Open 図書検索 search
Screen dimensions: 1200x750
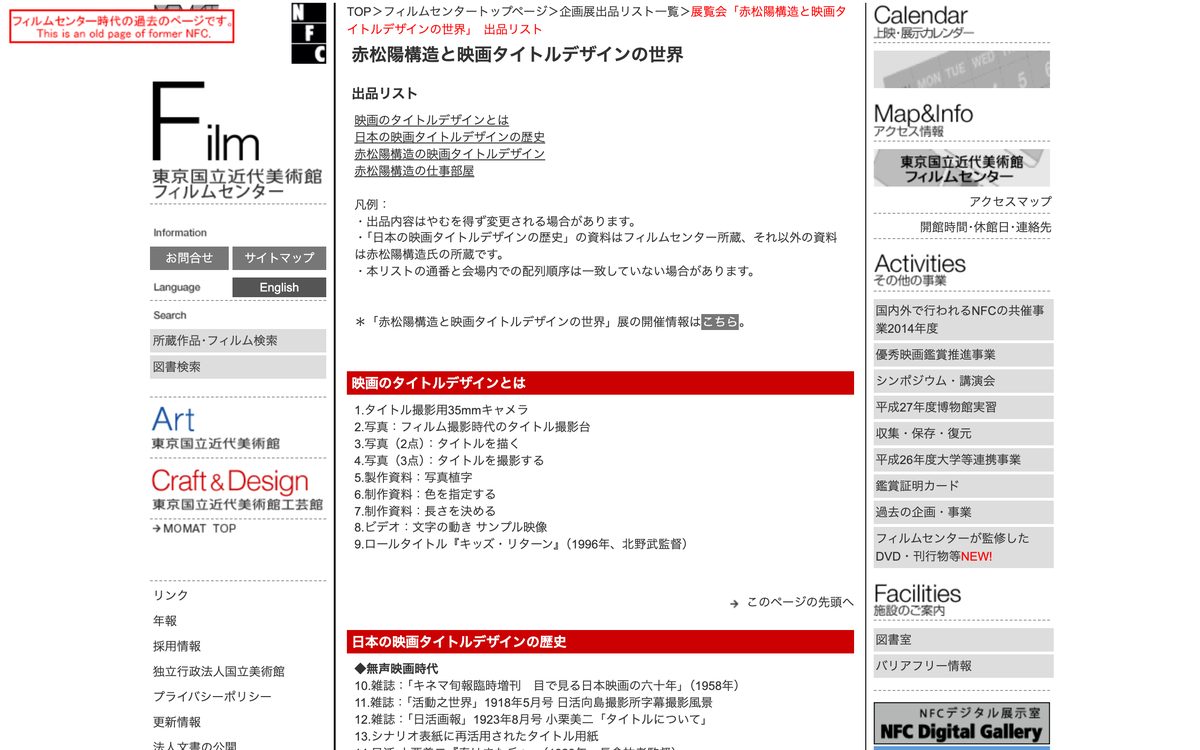coord(238,367)
